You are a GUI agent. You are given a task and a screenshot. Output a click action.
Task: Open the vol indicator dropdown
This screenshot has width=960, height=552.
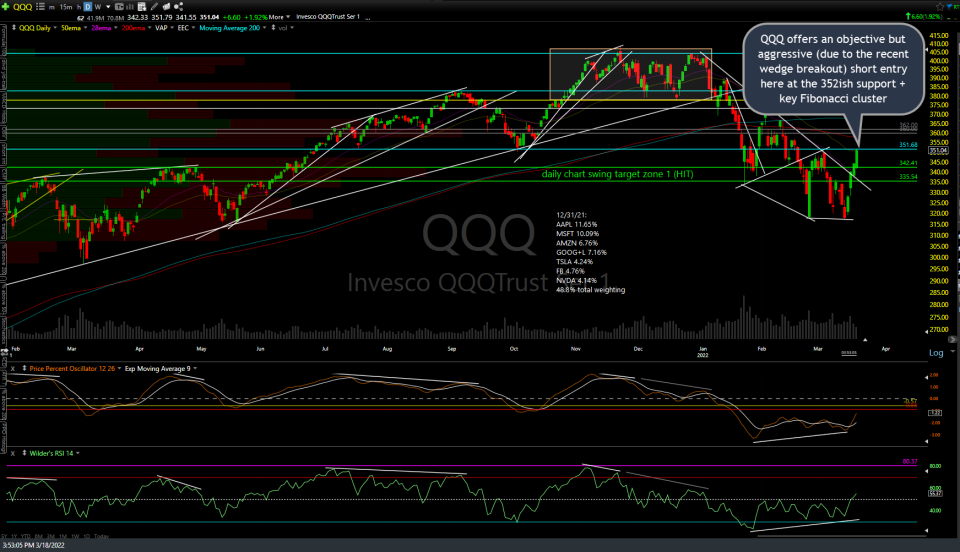pos(292,28)
